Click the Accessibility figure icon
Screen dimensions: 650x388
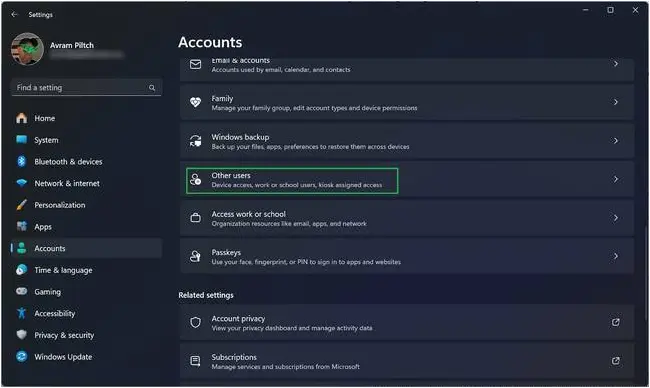point(22,313)
